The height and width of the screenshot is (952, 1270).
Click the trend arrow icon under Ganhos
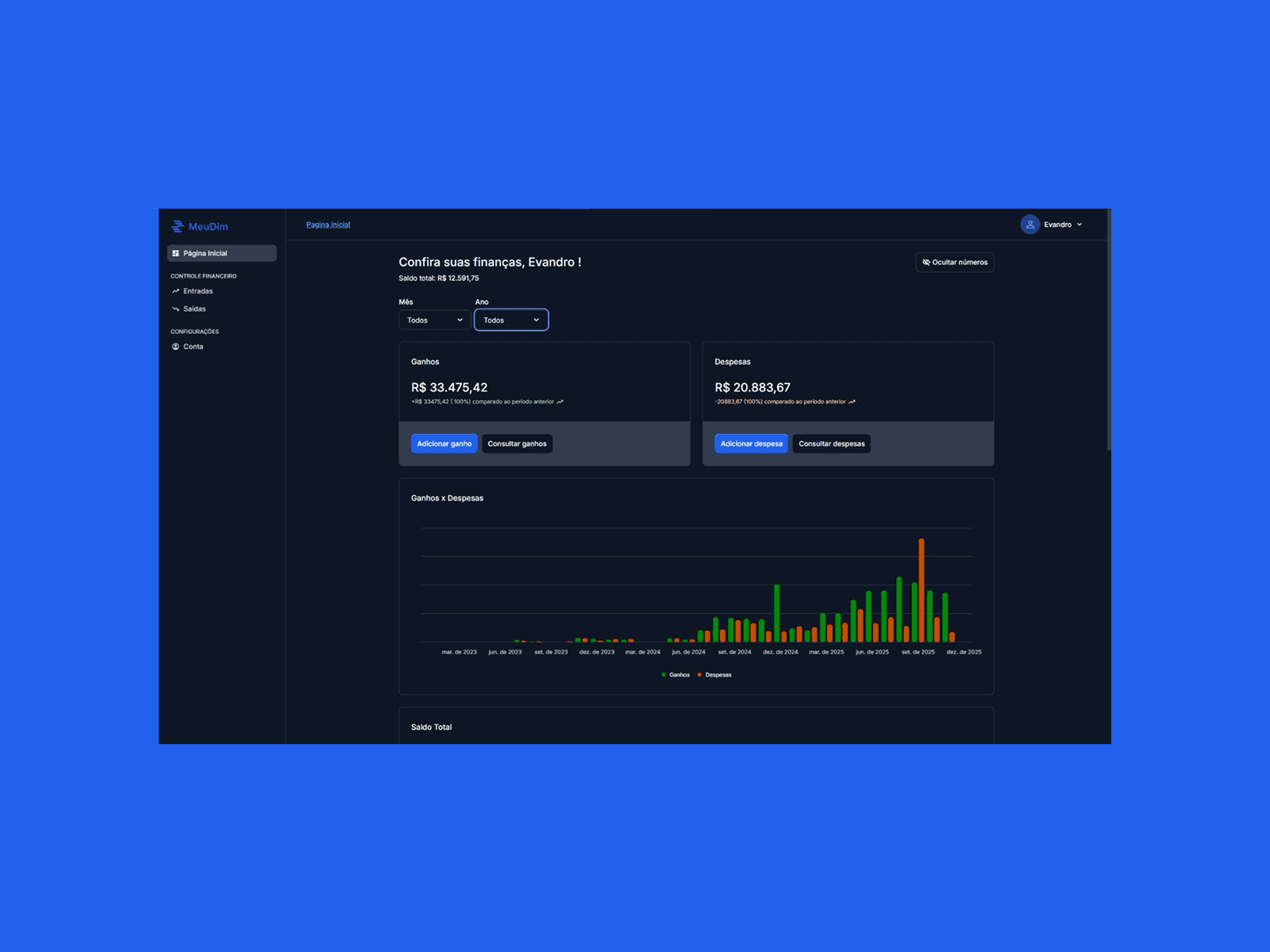tap(560, 402)
